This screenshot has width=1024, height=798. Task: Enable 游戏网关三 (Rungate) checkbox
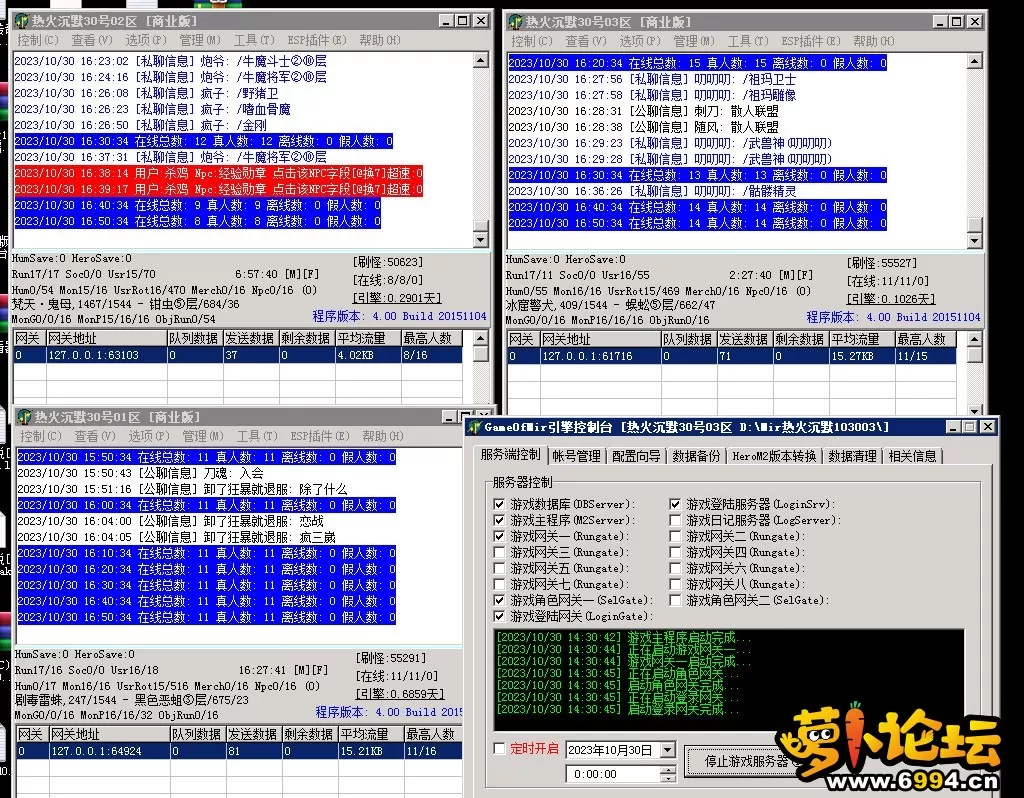pos(500,552)
